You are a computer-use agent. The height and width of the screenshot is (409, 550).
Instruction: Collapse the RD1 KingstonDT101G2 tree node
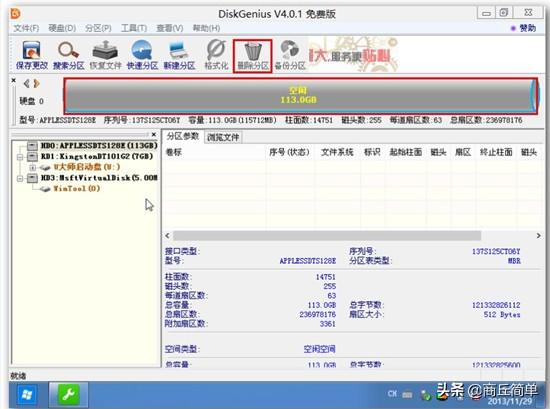[20, 156]
